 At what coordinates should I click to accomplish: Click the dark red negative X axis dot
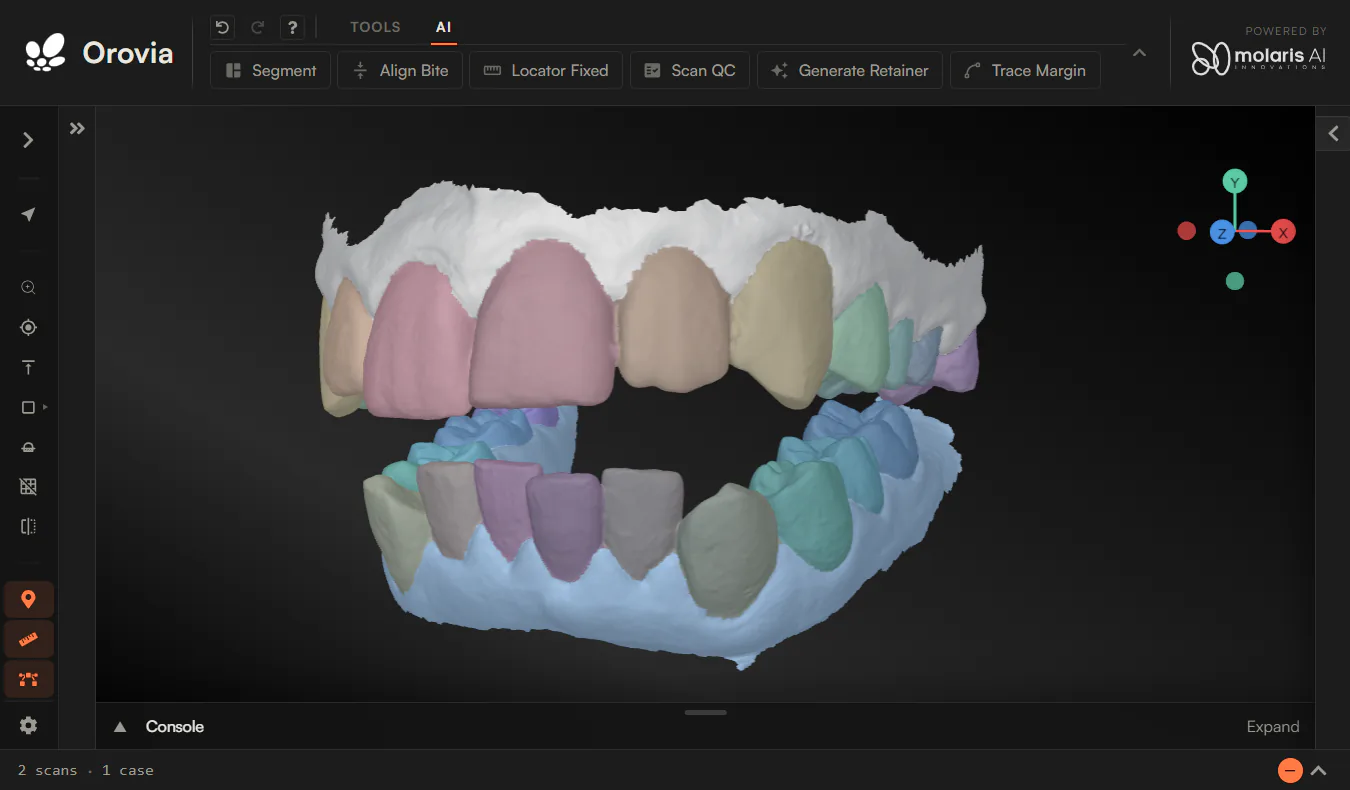[x=1186, y=231]
